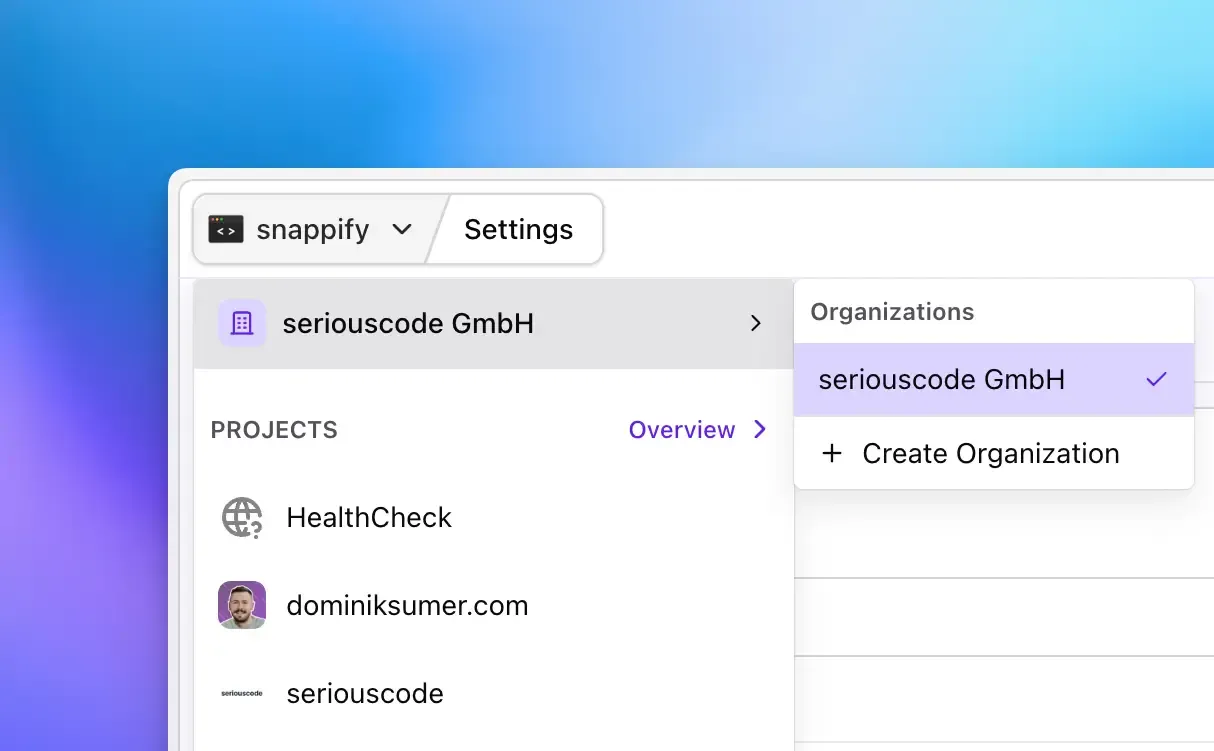Viewport: 1214px width, 751px height.
Task: Click the seriouscode project logo
Action: [241, 693]
